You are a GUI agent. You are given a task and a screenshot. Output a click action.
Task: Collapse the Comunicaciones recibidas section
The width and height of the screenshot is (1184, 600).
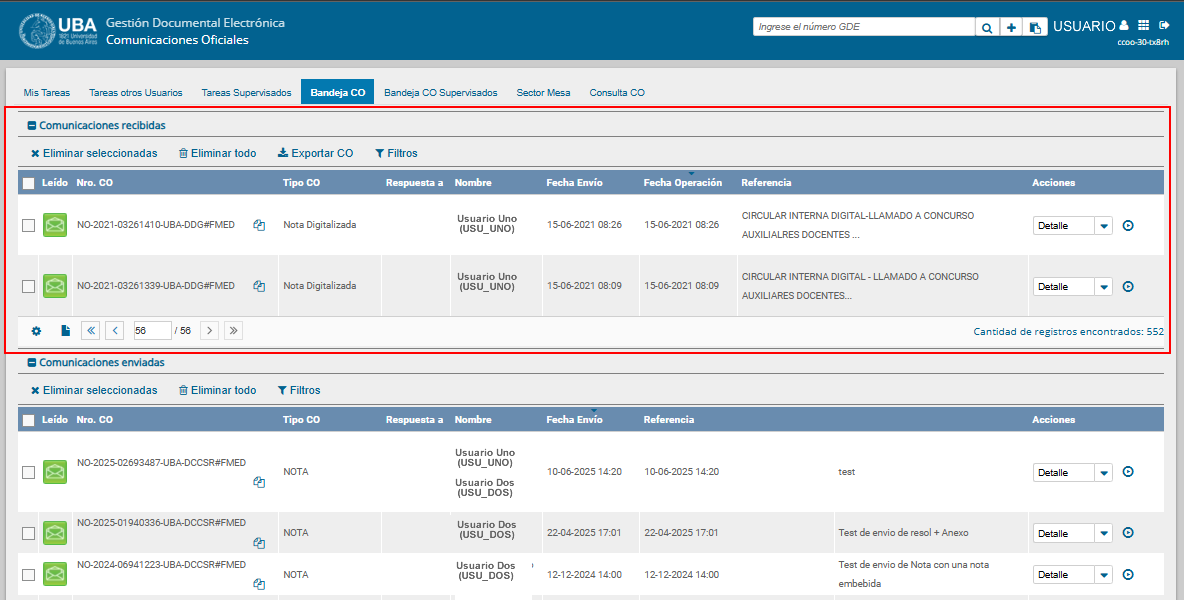point(32,126)
